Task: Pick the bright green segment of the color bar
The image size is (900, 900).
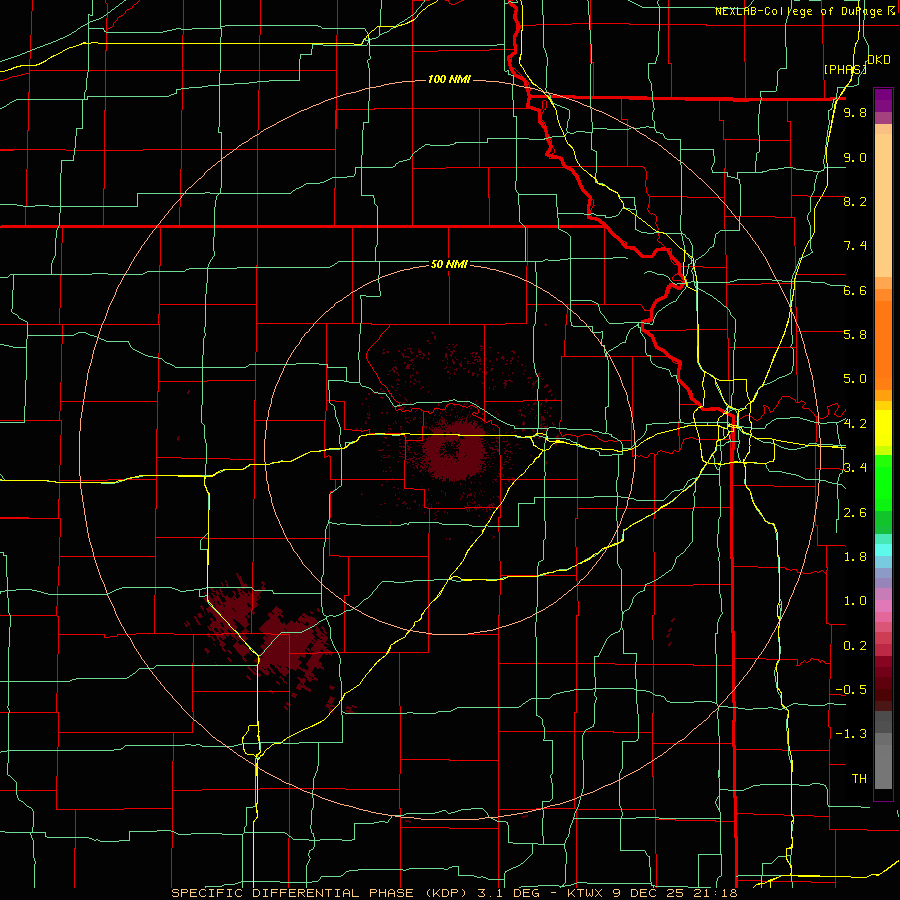Action: point(883,483)
